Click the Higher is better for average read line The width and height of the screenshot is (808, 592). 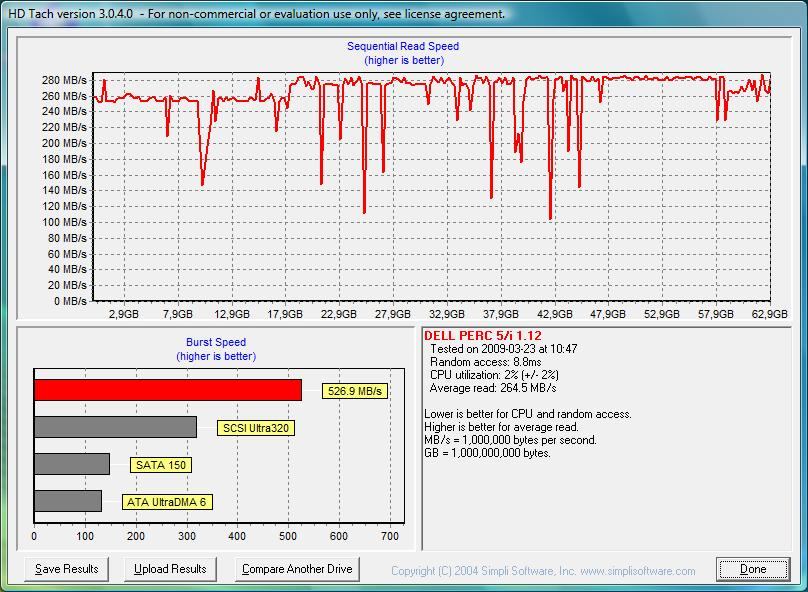tap(501, 427)
